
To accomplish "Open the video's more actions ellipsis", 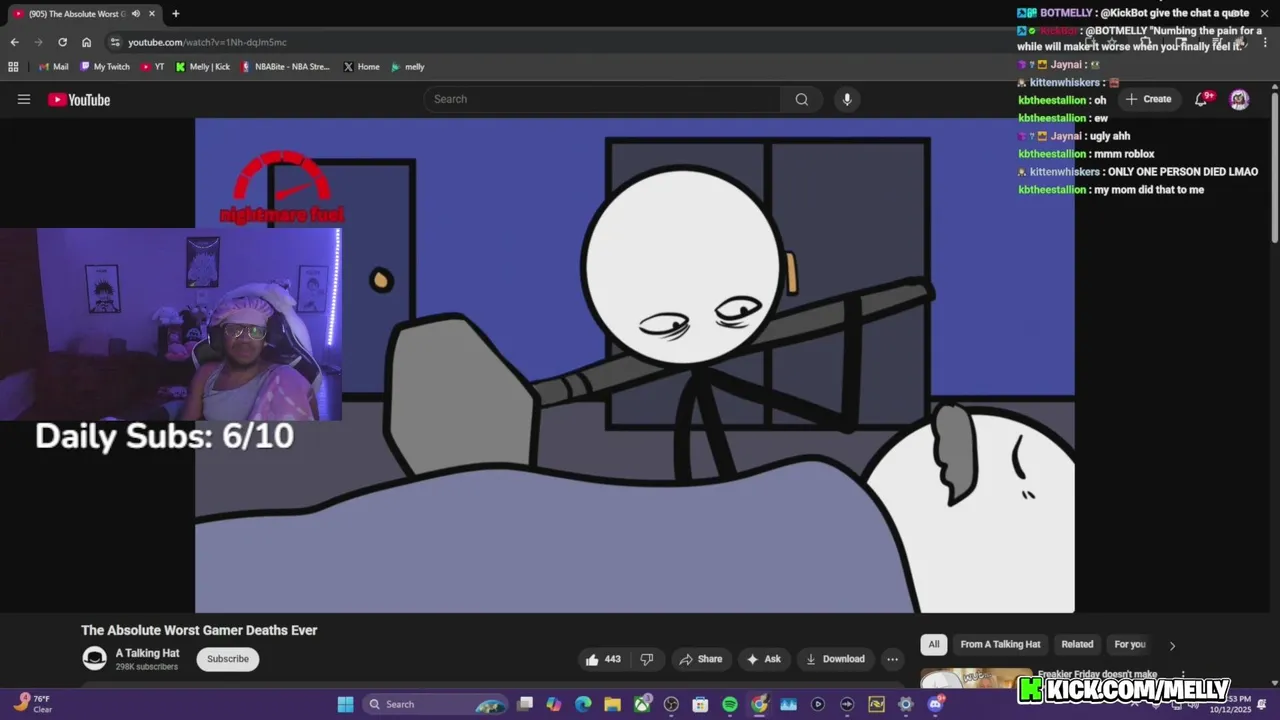I will tap(892, 659).
